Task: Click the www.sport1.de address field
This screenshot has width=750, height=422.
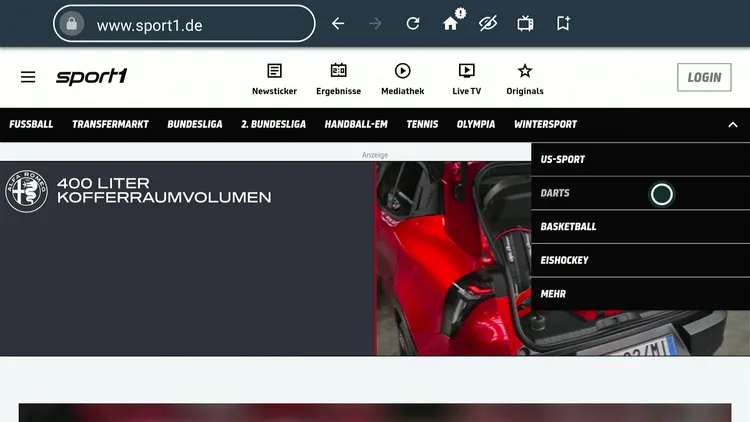Action: (184, 23)
